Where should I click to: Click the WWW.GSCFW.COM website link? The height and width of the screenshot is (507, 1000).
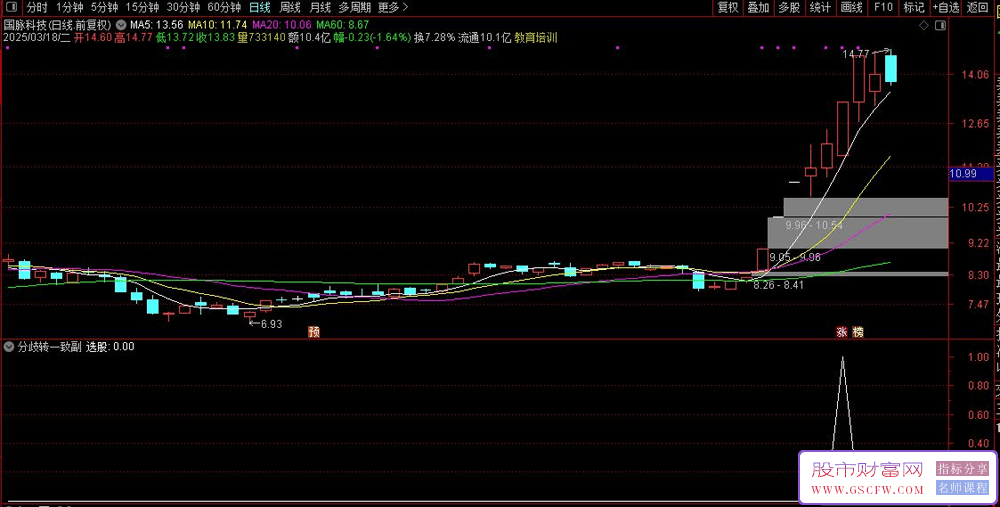point(867,490)
